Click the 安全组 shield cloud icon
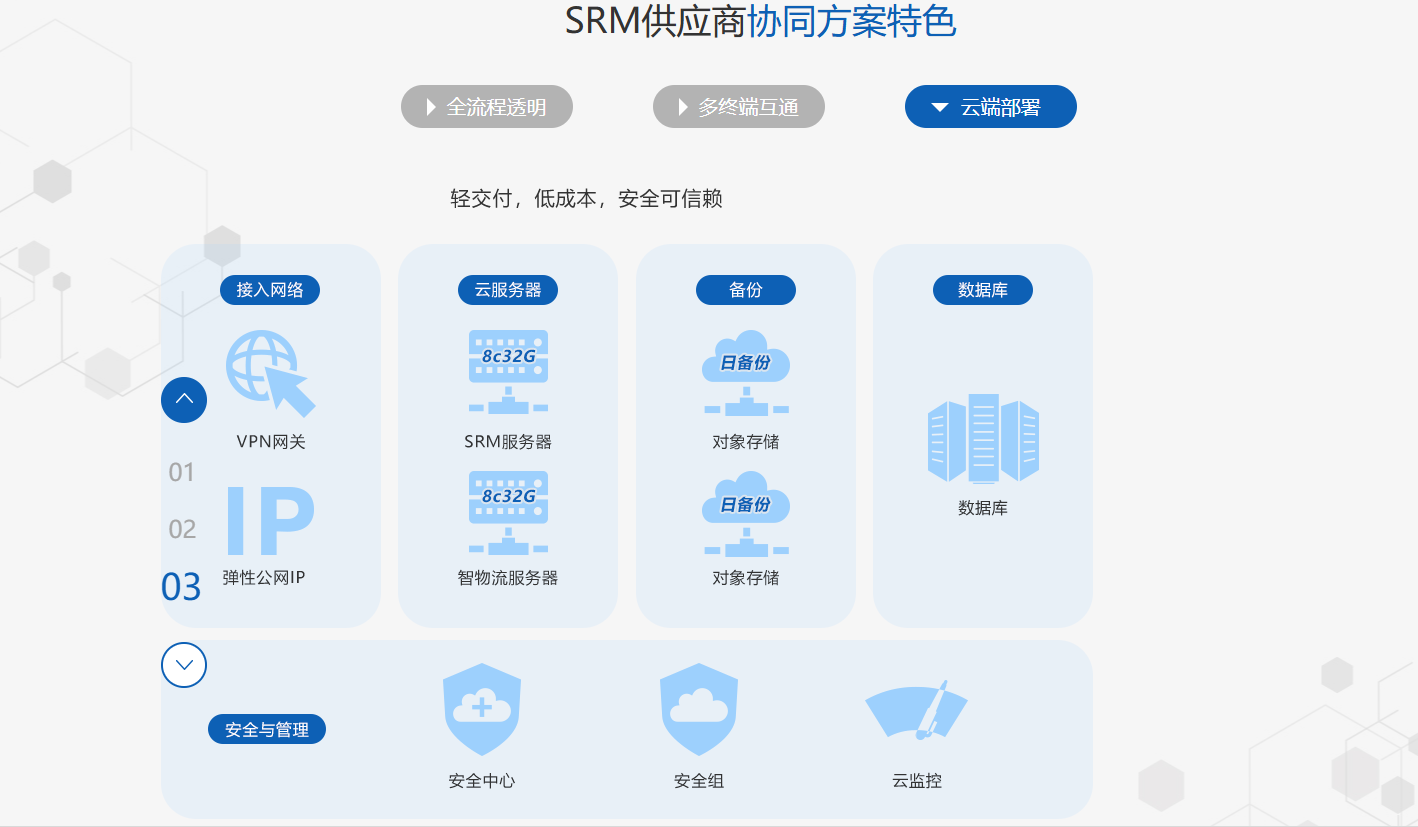1418x827 pixels. 699,709
